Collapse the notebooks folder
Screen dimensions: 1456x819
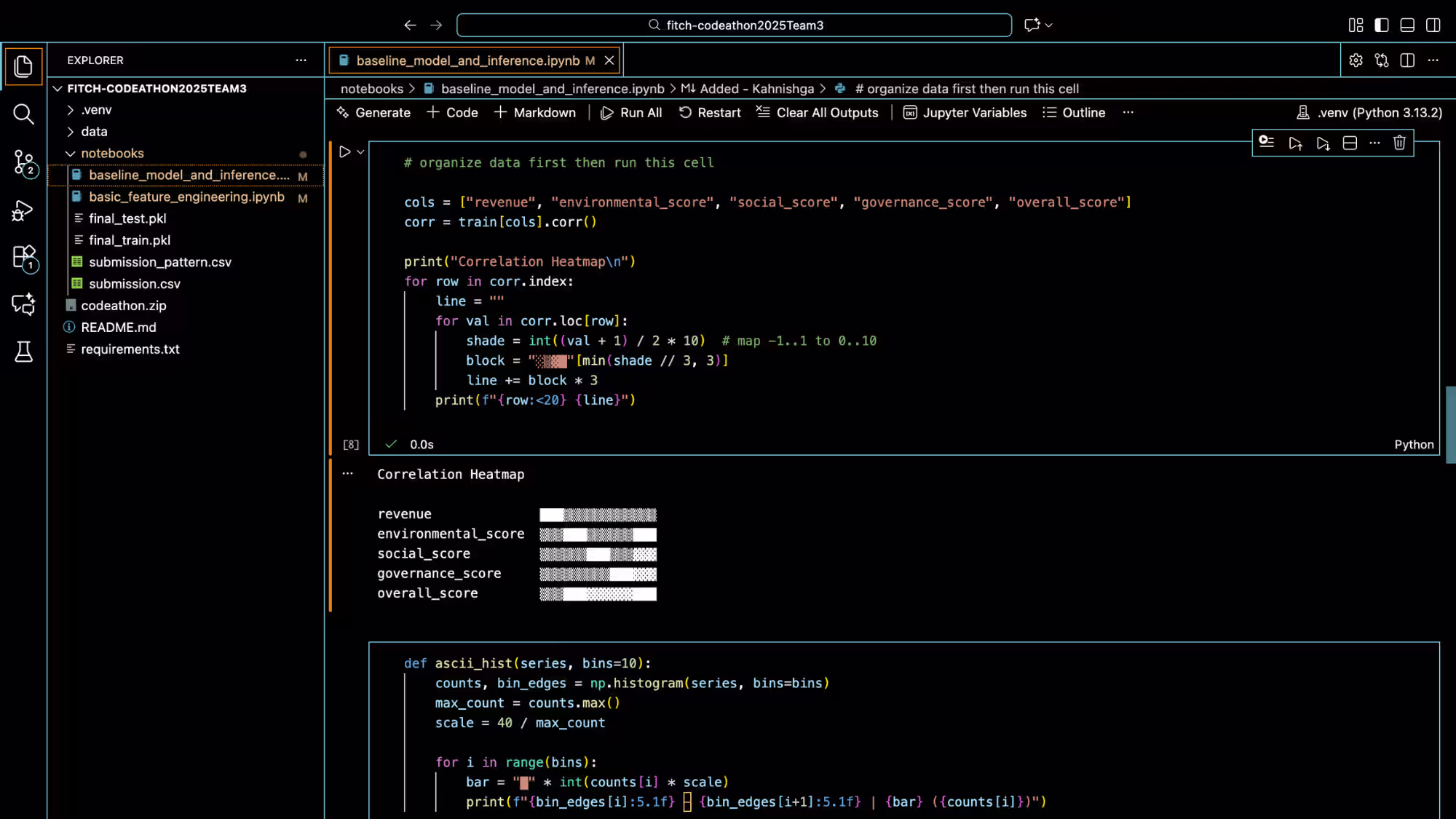[71, 154]
